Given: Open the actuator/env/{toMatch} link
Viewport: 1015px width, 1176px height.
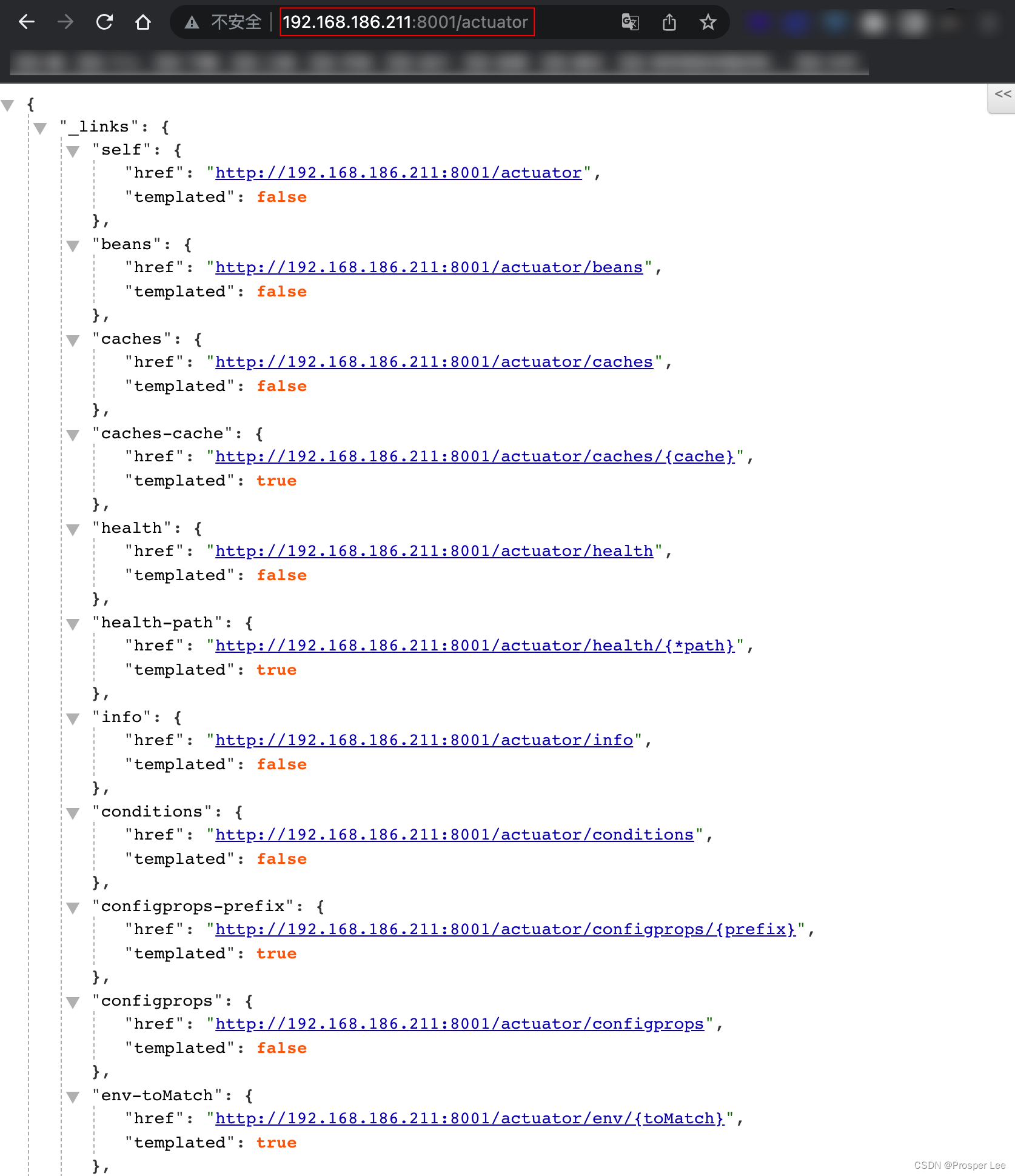Looking at the screenshot, I should coord(470,1118).
